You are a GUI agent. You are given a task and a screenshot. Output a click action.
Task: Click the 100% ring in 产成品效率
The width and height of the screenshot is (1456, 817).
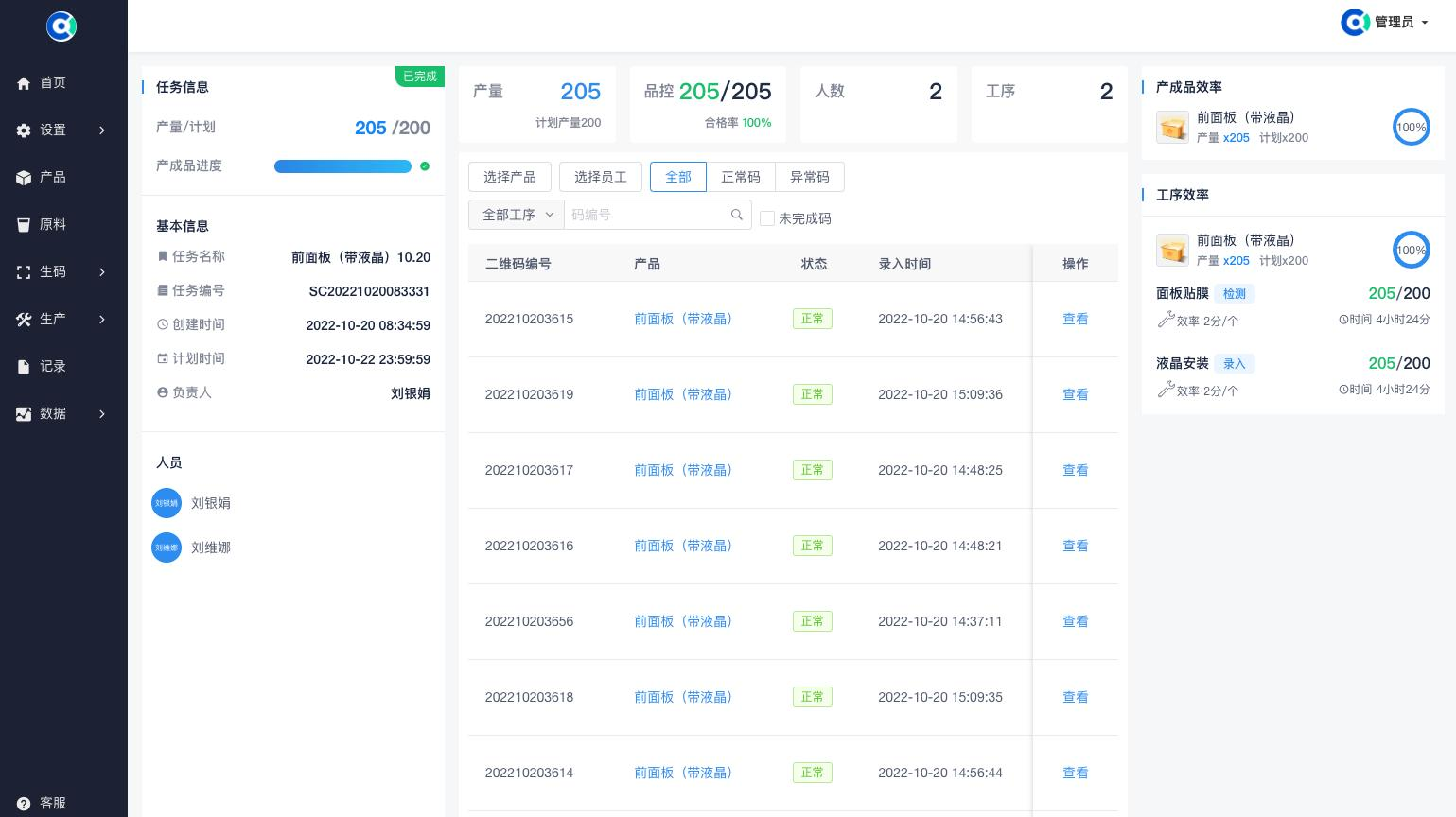[x=1411, y=127]
